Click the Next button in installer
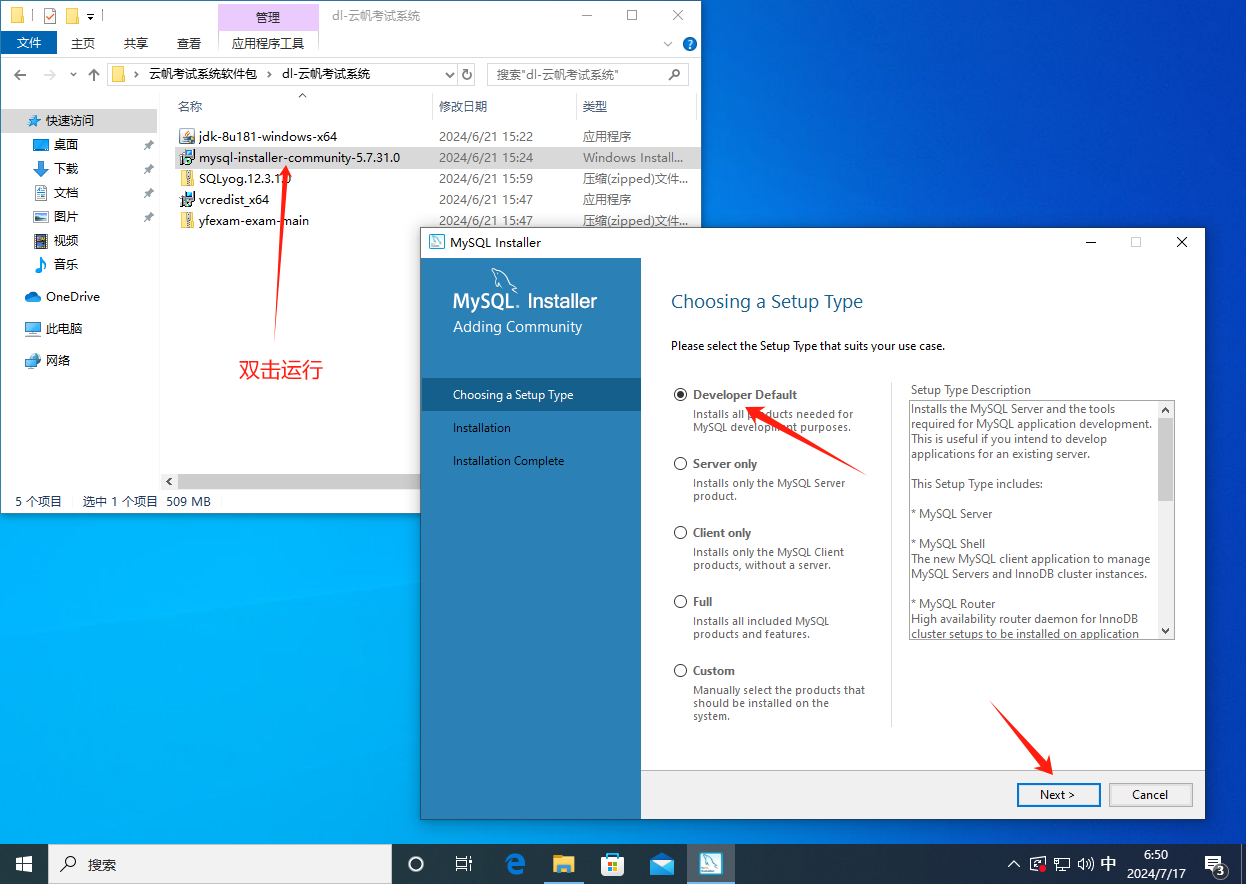 1058,795
